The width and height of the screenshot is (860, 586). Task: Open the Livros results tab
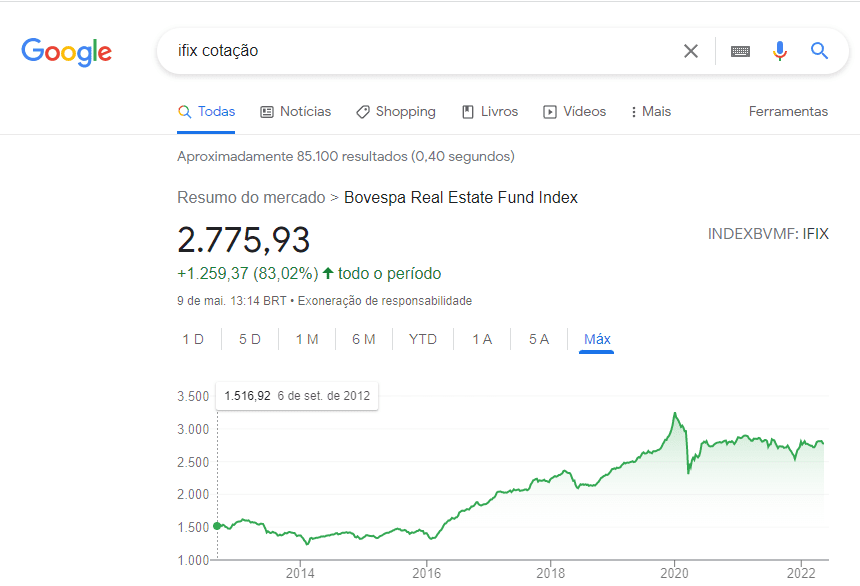[490, 112]
